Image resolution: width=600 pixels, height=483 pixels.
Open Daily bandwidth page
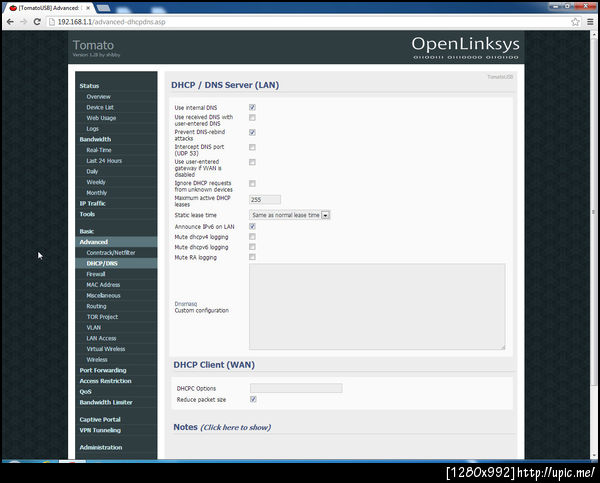pos(92,171)
